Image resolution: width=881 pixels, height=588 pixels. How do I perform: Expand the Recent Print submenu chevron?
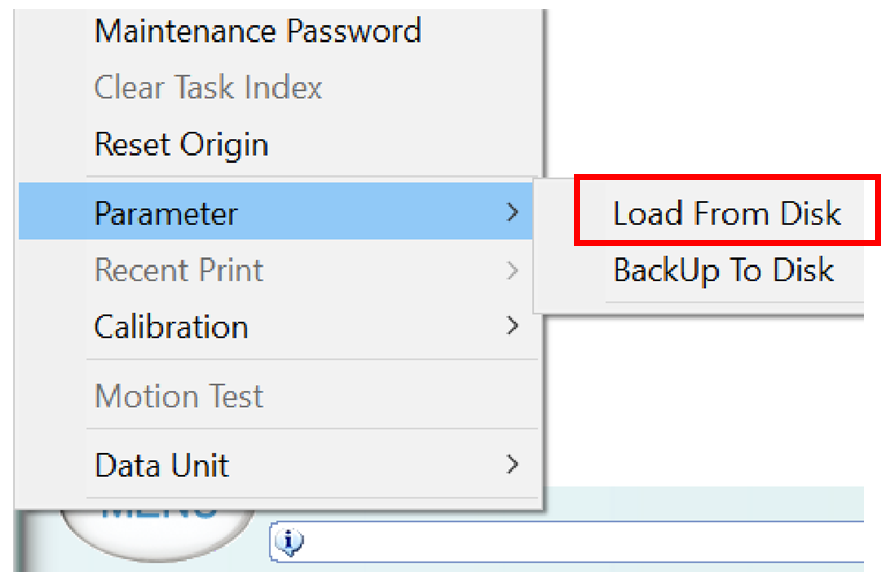(x=512, y=270)
